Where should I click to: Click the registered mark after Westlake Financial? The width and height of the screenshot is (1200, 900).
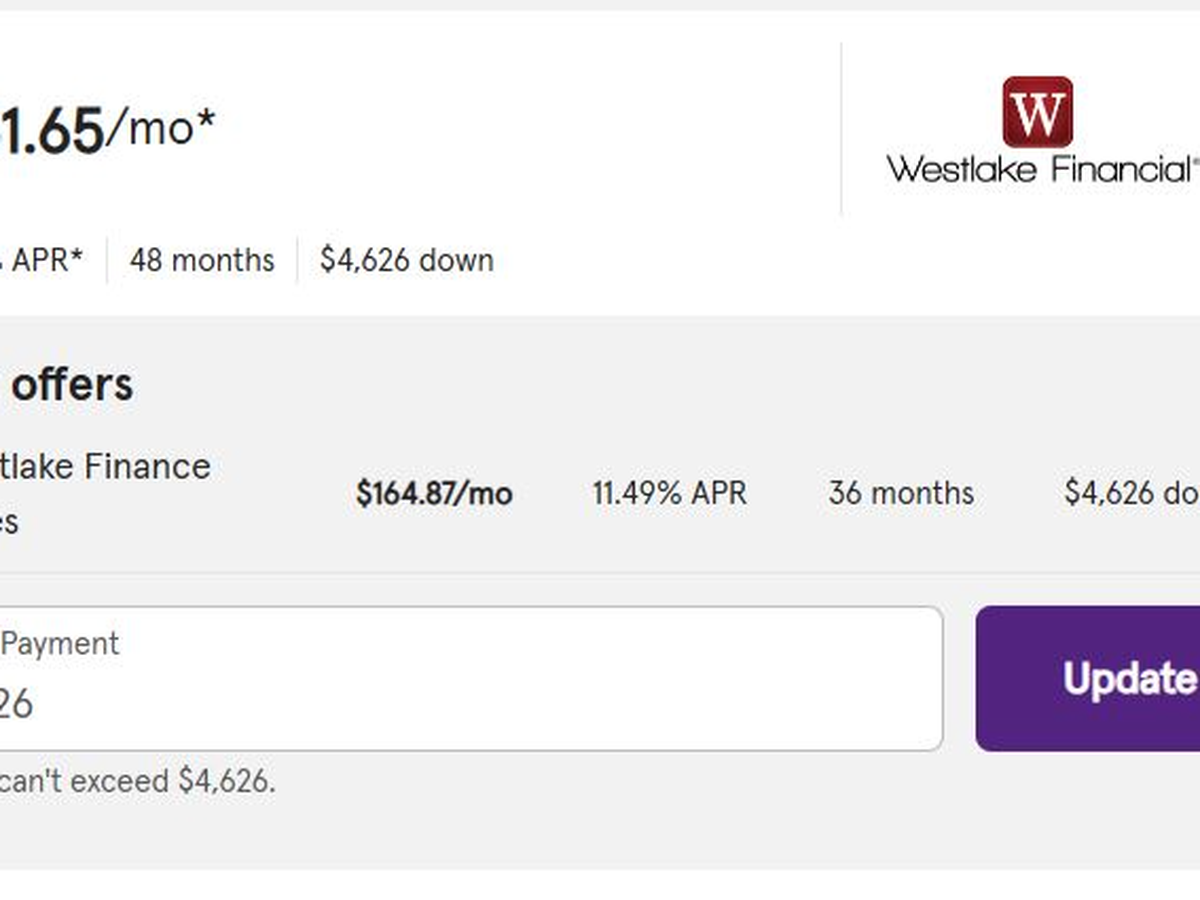(x=1194, y=160)
